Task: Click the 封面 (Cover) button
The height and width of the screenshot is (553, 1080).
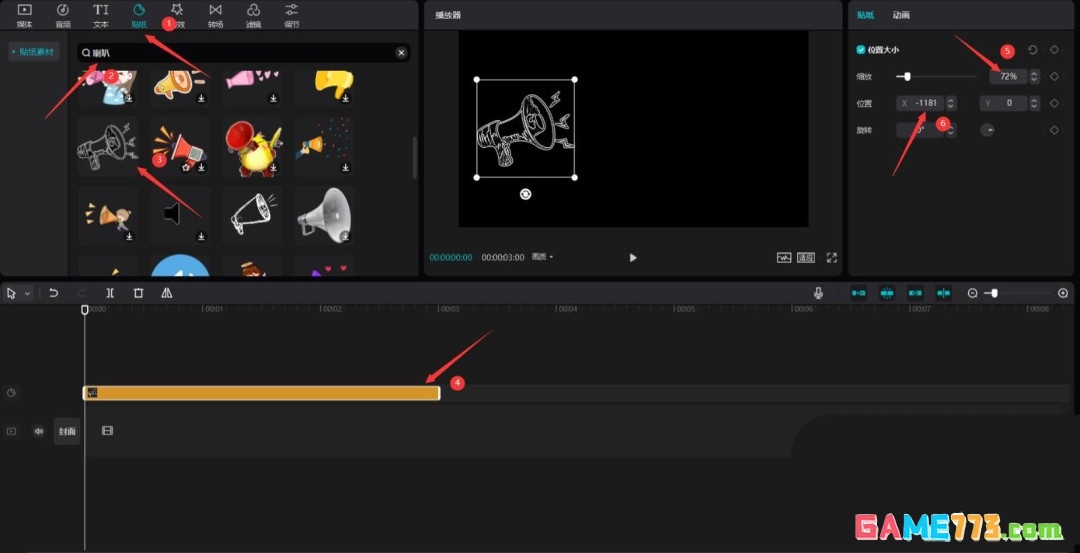Action: point(67,431)
